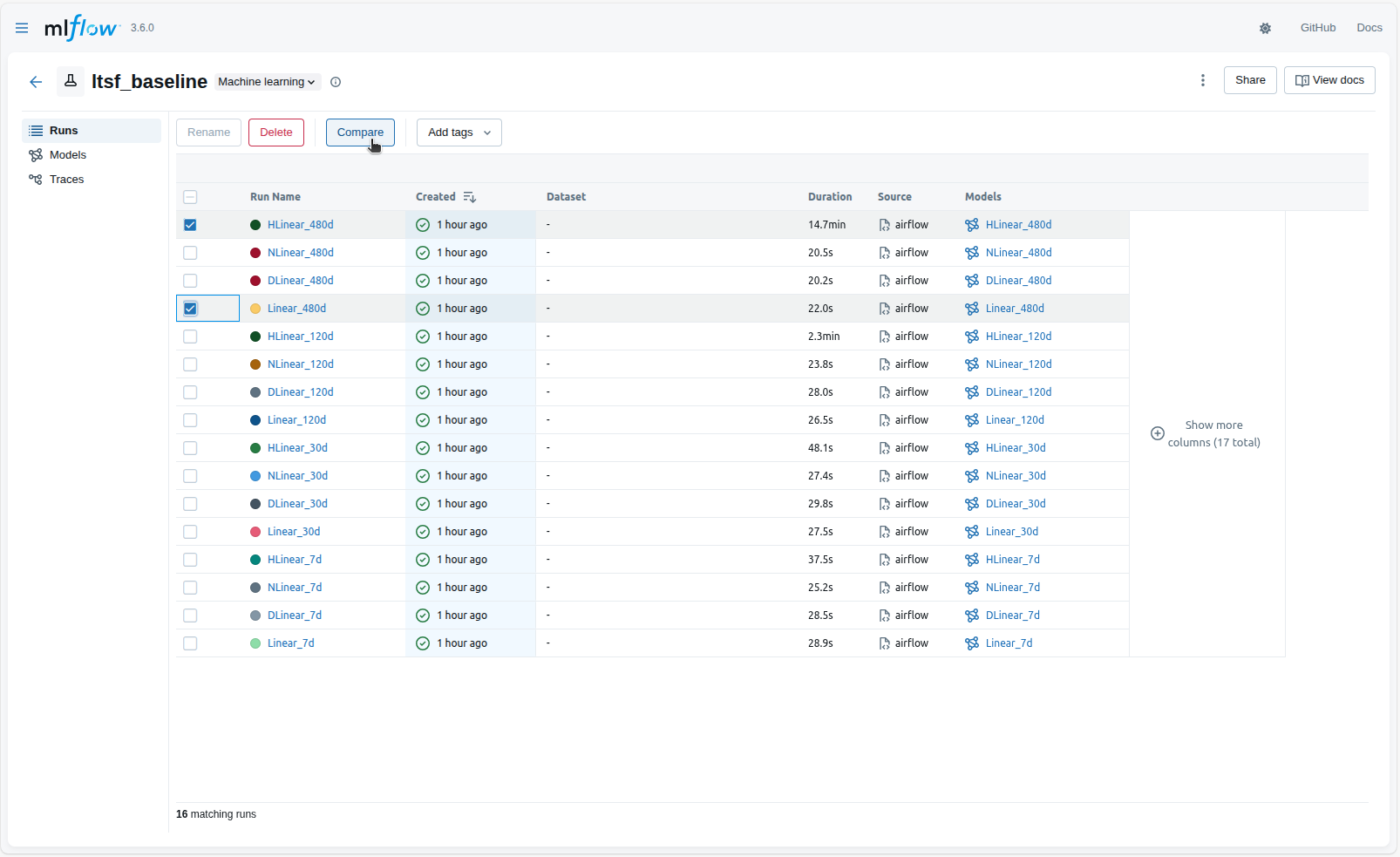Image resolution: width=1400 pixels, height=857 pixels.
Task: Click the mlflow logo in the header
Action: [82, 27]
